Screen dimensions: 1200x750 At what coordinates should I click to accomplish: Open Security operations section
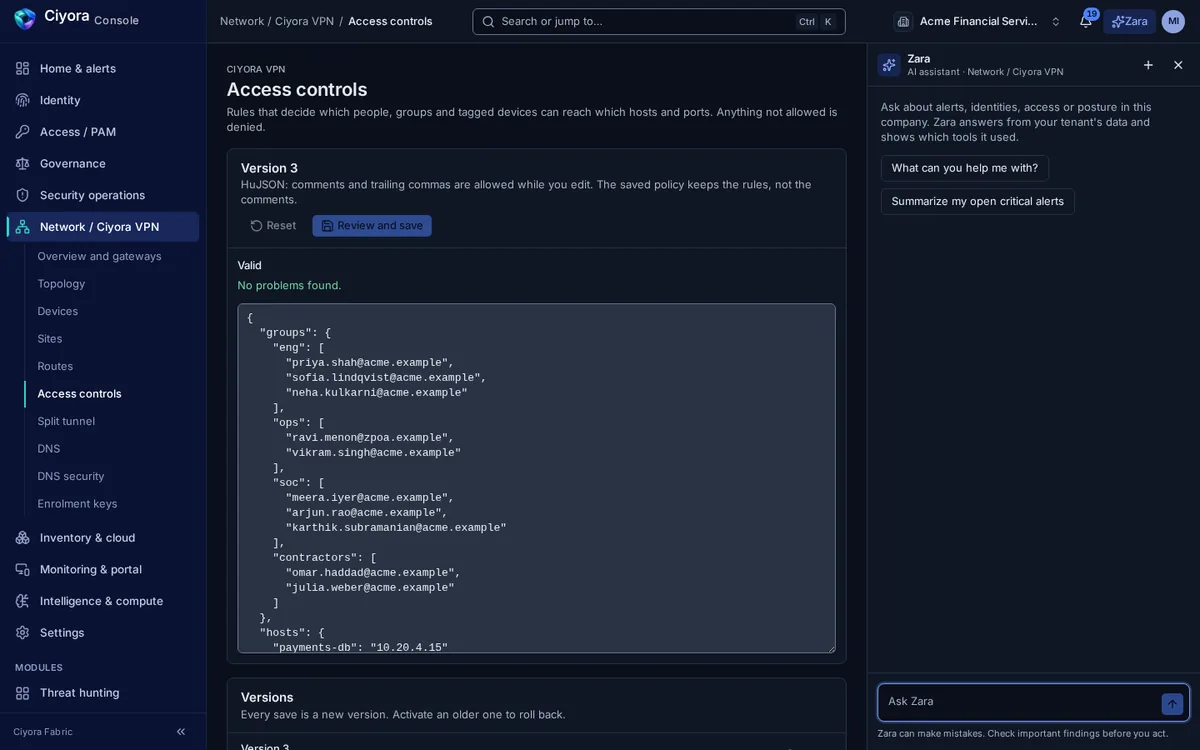pyautogui.click(x=103, y=195)
